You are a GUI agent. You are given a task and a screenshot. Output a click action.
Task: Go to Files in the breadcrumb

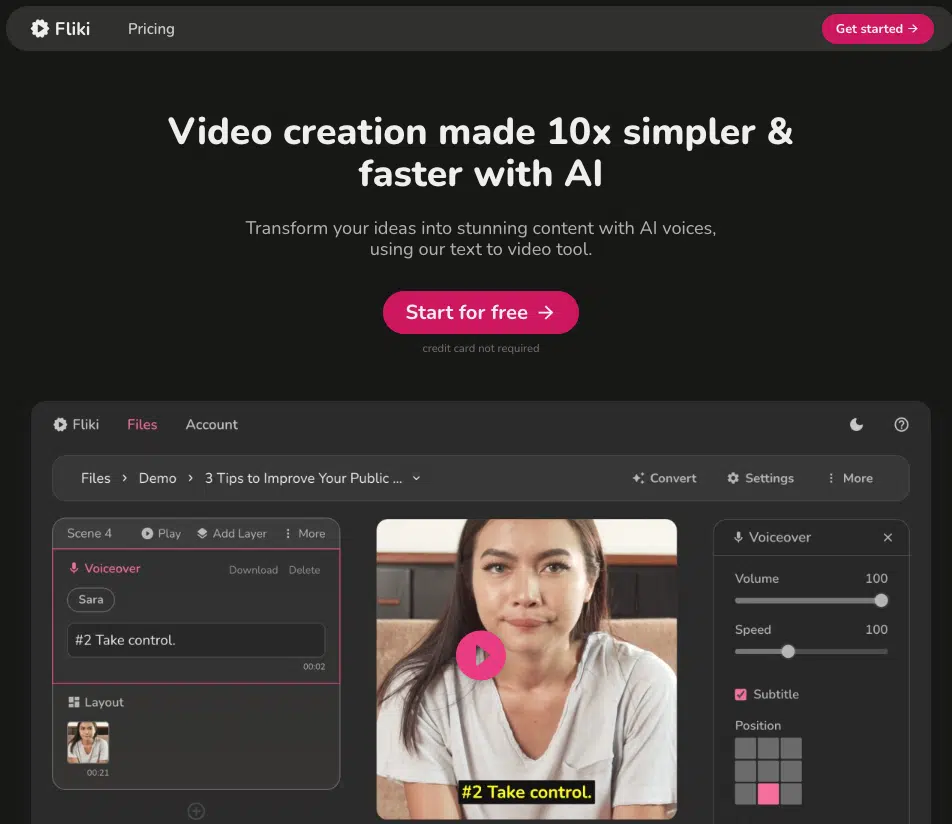point(96,478)
